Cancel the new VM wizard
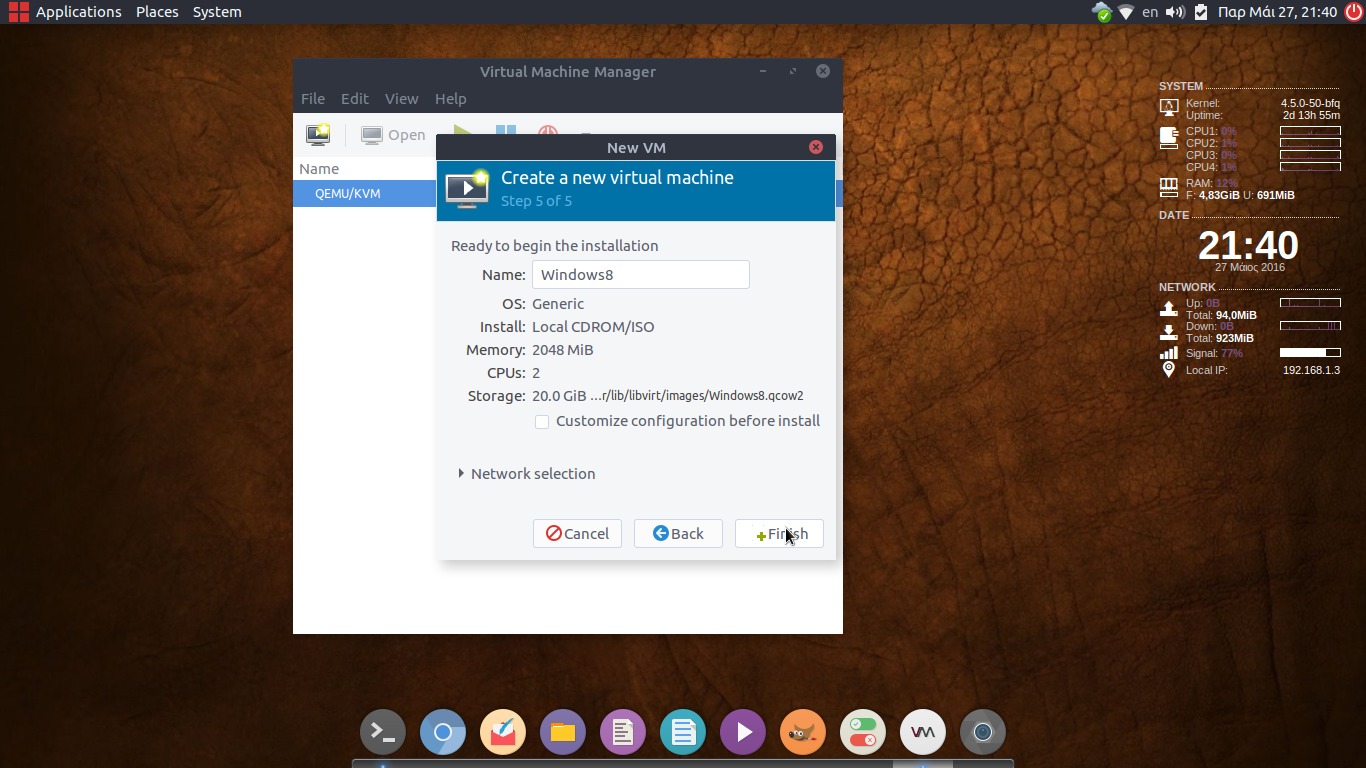Screen dimensions: 1366x768 tap(577, 534)
